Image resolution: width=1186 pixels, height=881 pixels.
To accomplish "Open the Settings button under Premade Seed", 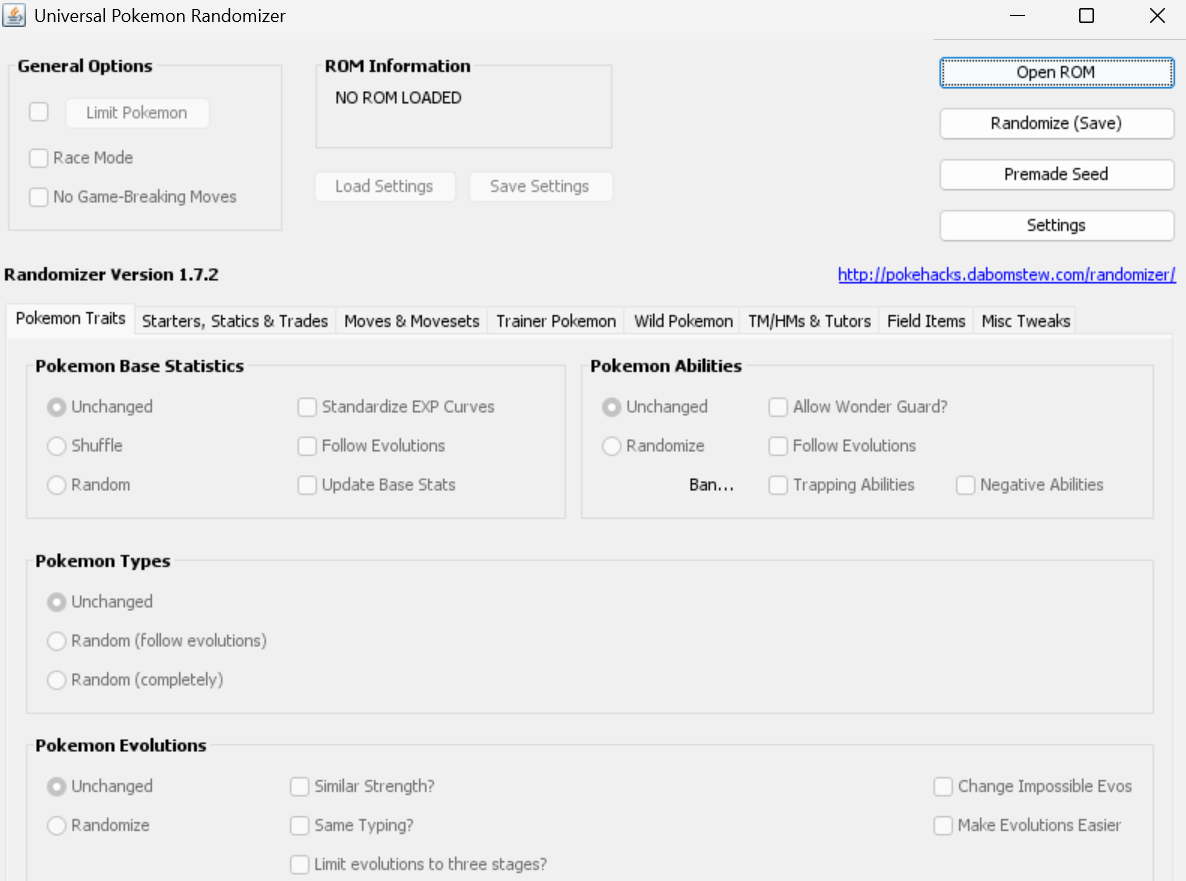I will [x=1057, y=225].
